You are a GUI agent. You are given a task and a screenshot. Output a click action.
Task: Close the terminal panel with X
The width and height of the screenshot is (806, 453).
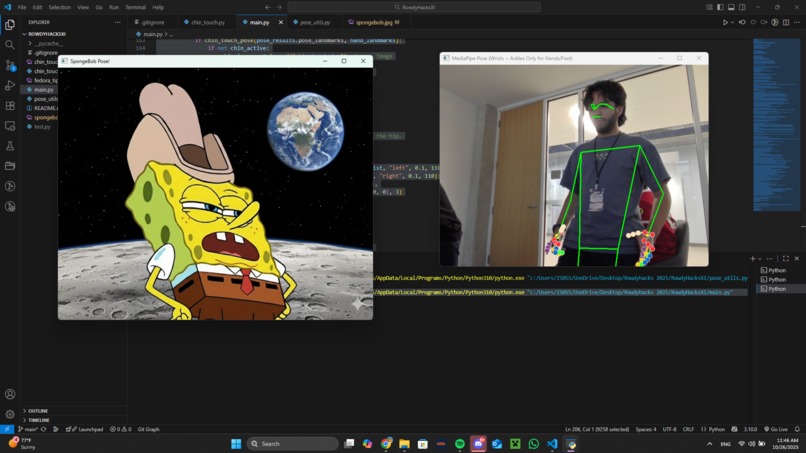(x=797, y=259)
